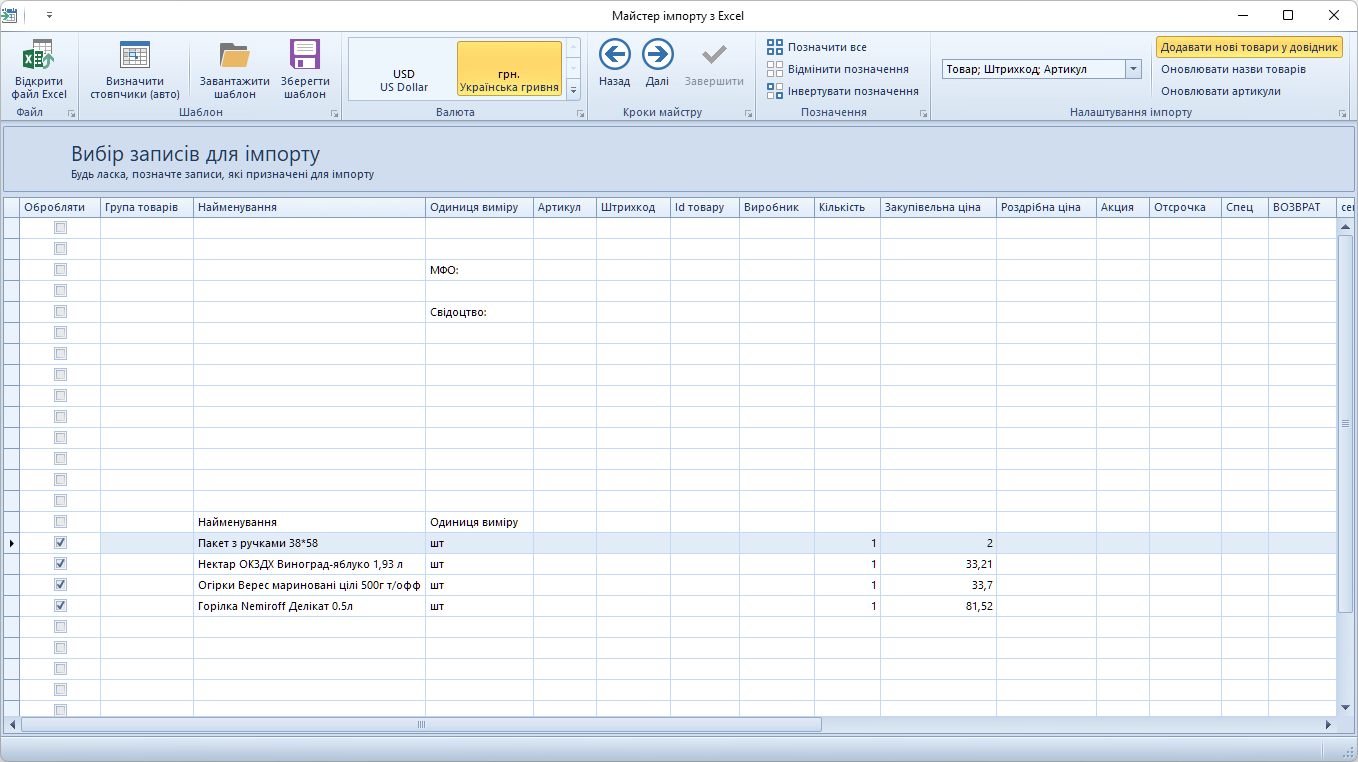Click the scroll right arrow
The image size is (1358, 762).
tap(1328, 724)
